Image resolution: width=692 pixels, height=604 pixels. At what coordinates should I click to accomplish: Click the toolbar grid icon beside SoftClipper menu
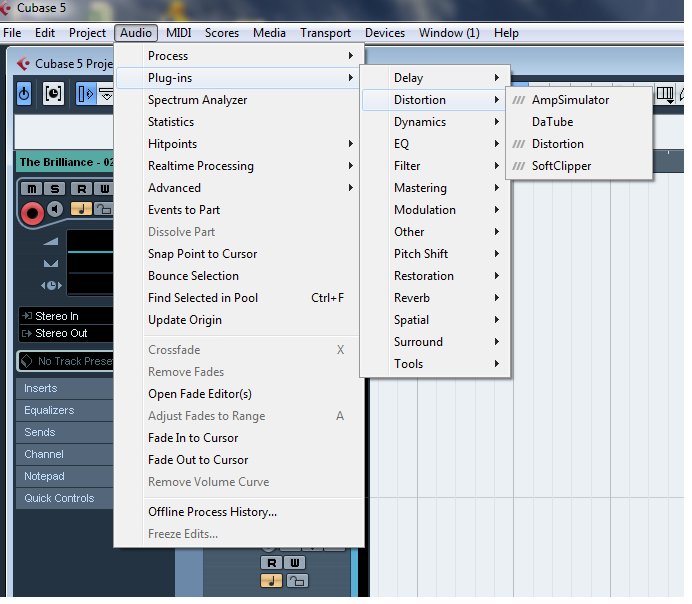665,94
